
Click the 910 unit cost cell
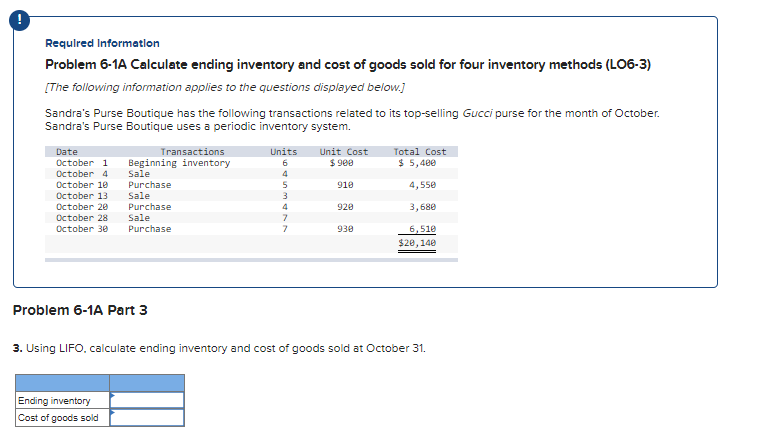[345, 185]
